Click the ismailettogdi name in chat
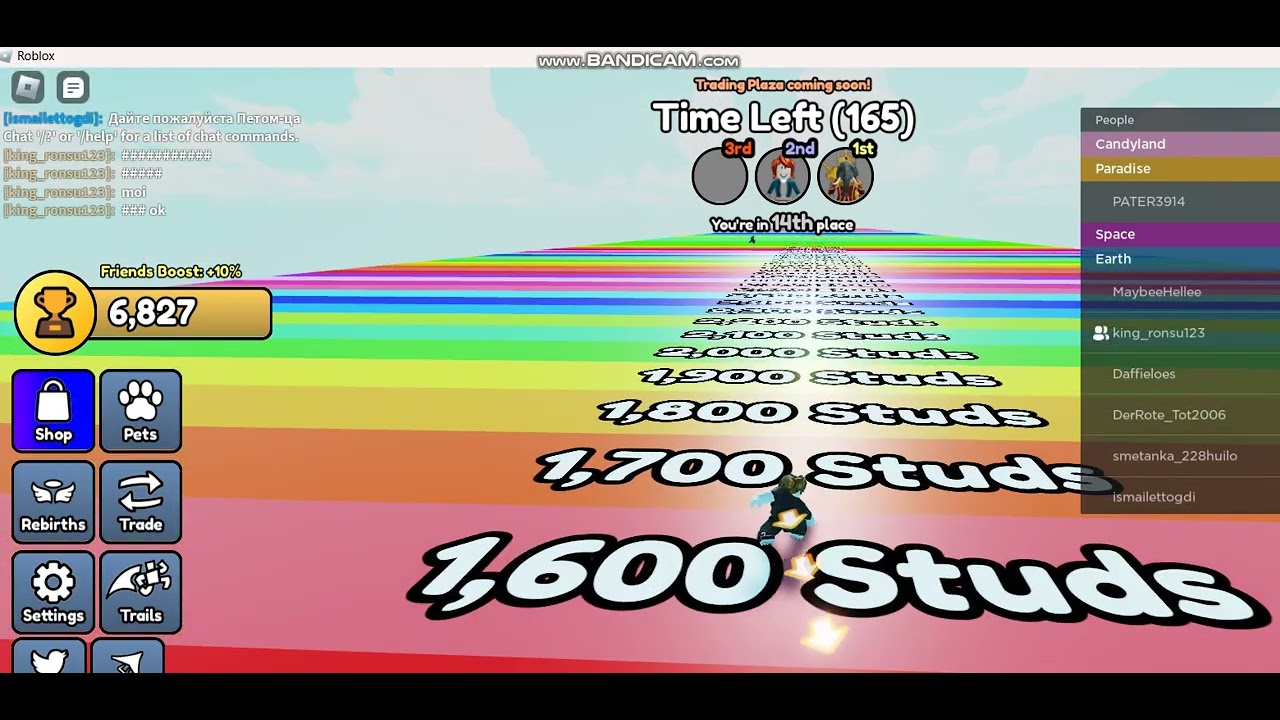This screenshot has width=1280, height=720. point(53,118)
